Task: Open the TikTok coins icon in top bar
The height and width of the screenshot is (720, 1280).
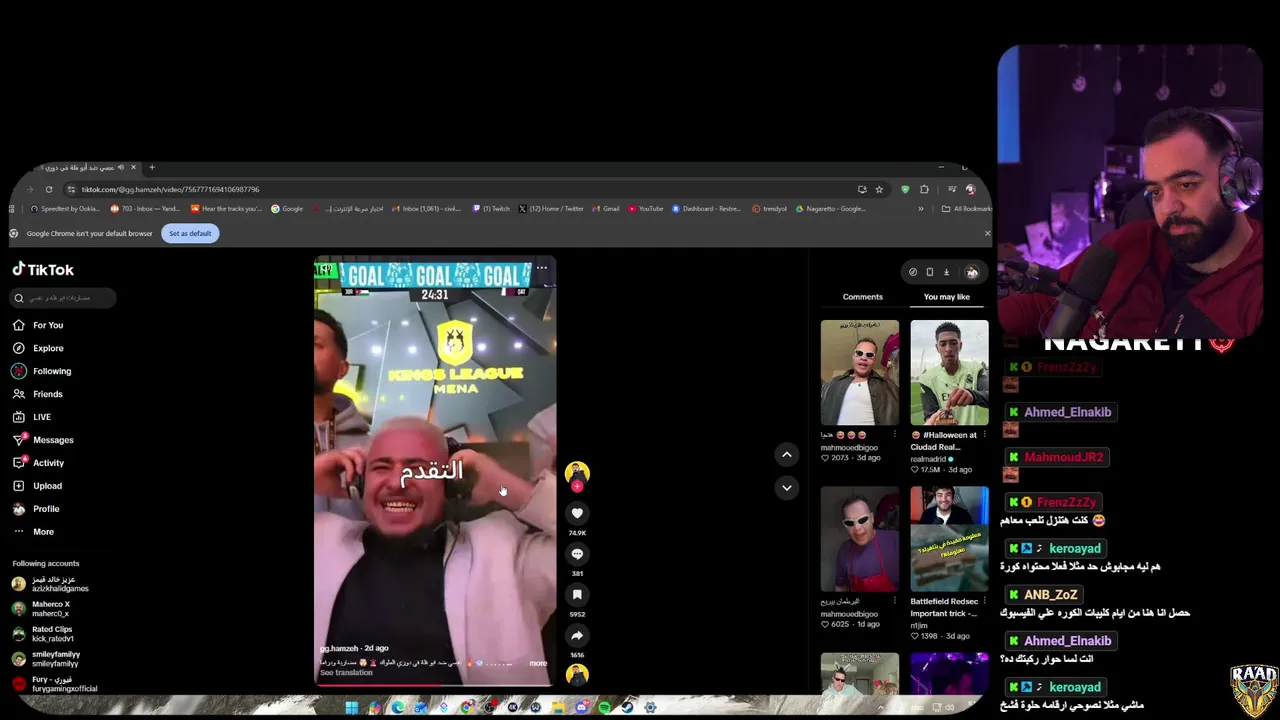Action: coord(912,272)
